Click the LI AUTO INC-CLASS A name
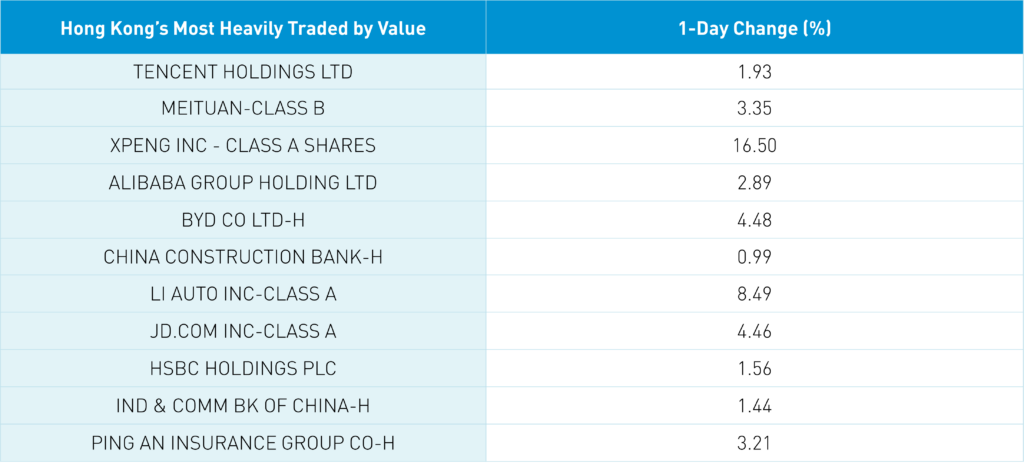 243,294
